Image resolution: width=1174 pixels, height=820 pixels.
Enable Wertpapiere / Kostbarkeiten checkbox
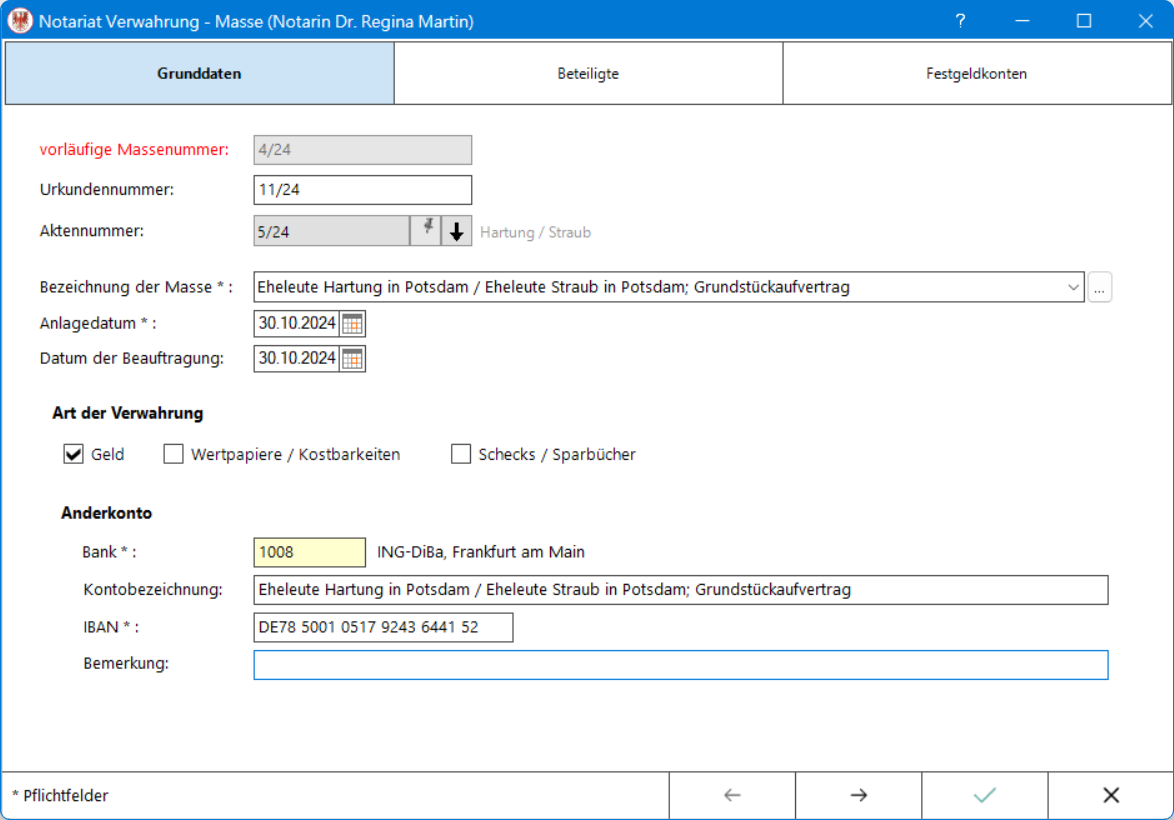coord(174,455)
